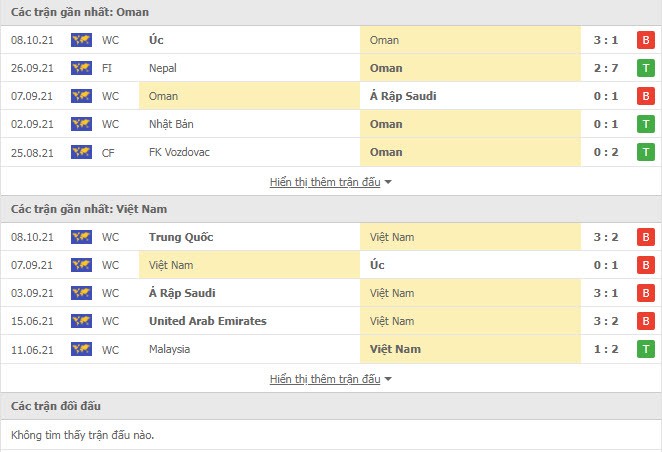Viewport: 662px width, 452px height.
Task: Click the 1 : 2 score of Malaysia match
Action: pyautogui.click(x=606, y=349)
